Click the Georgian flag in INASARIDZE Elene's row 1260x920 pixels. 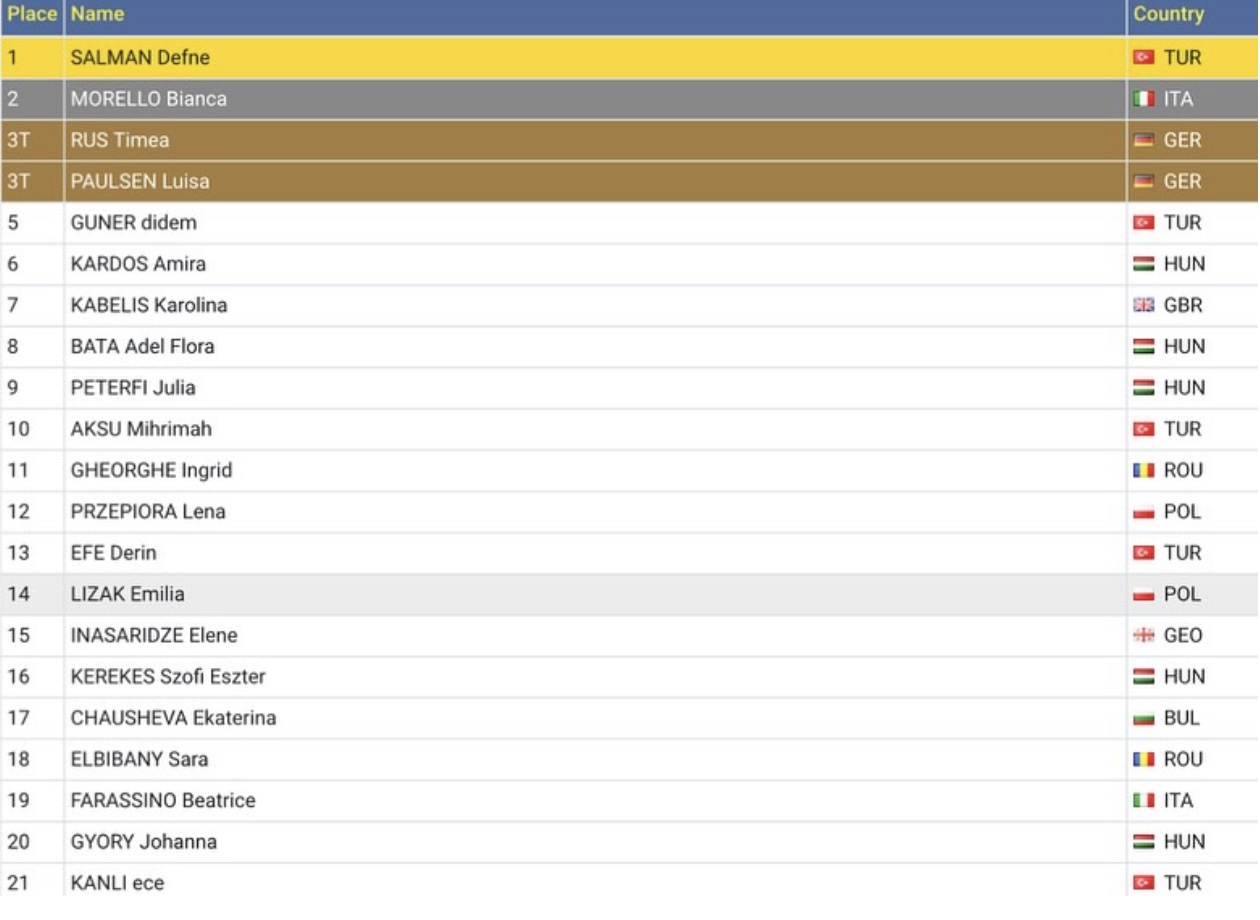click(x=1144, y=636)
